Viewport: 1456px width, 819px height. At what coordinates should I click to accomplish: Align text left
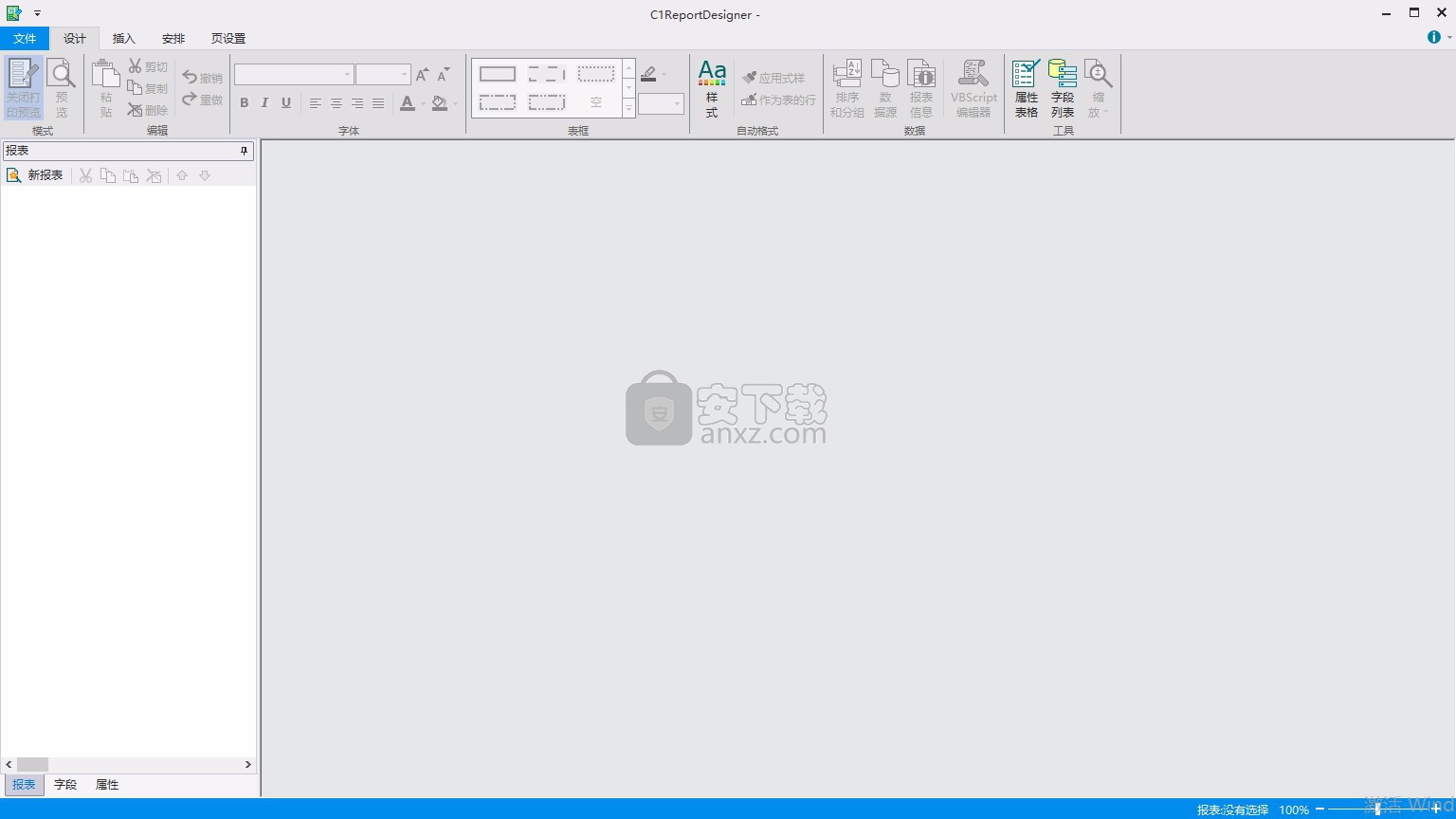point(316,102)
